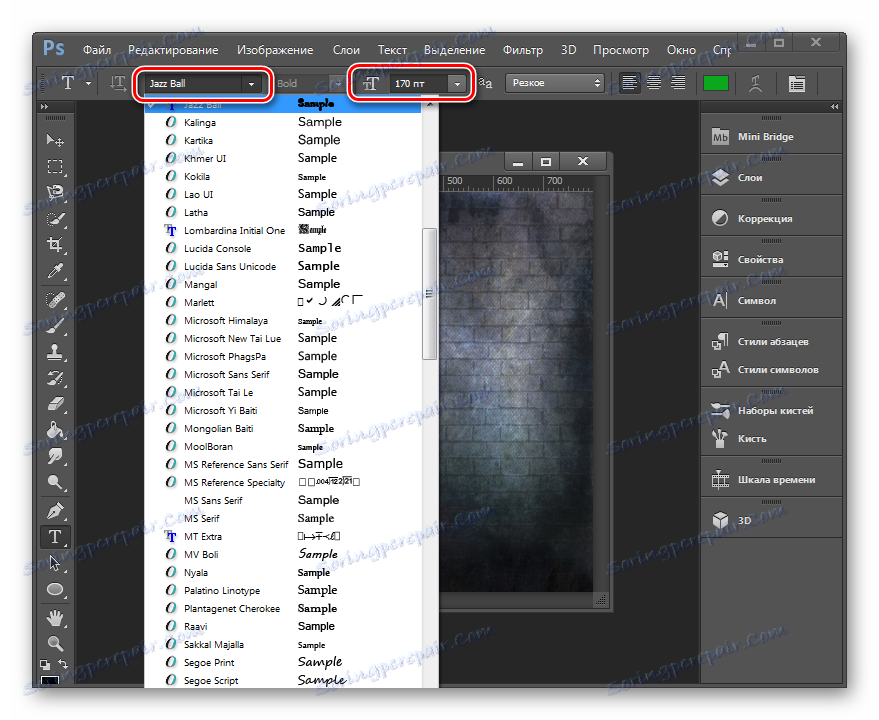Open the character and paragraph panels toggle
This screenshot has height=720, width=879.
click(x=796, y=84)
